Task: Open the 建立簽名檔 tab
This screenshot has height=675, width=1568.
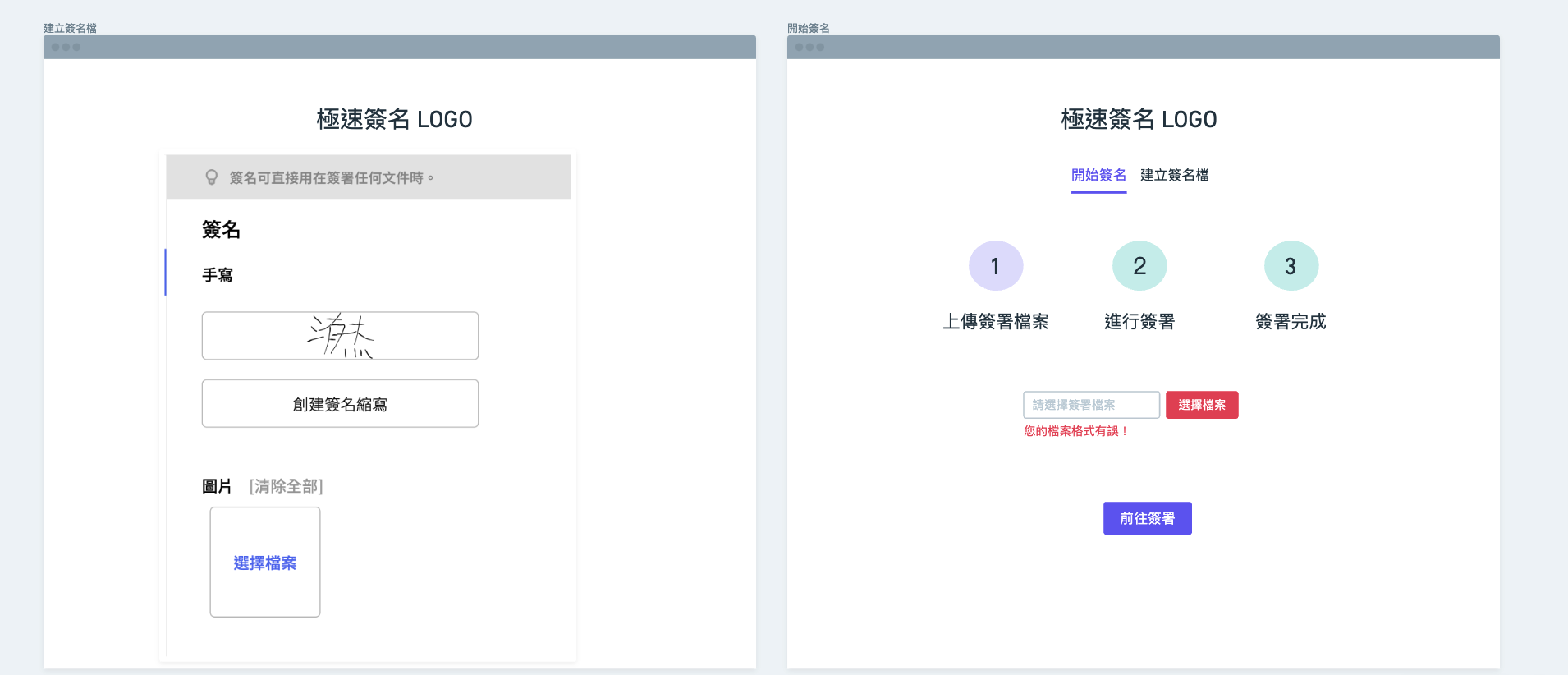Action: pyautogui.click(x=1174, y=175)
